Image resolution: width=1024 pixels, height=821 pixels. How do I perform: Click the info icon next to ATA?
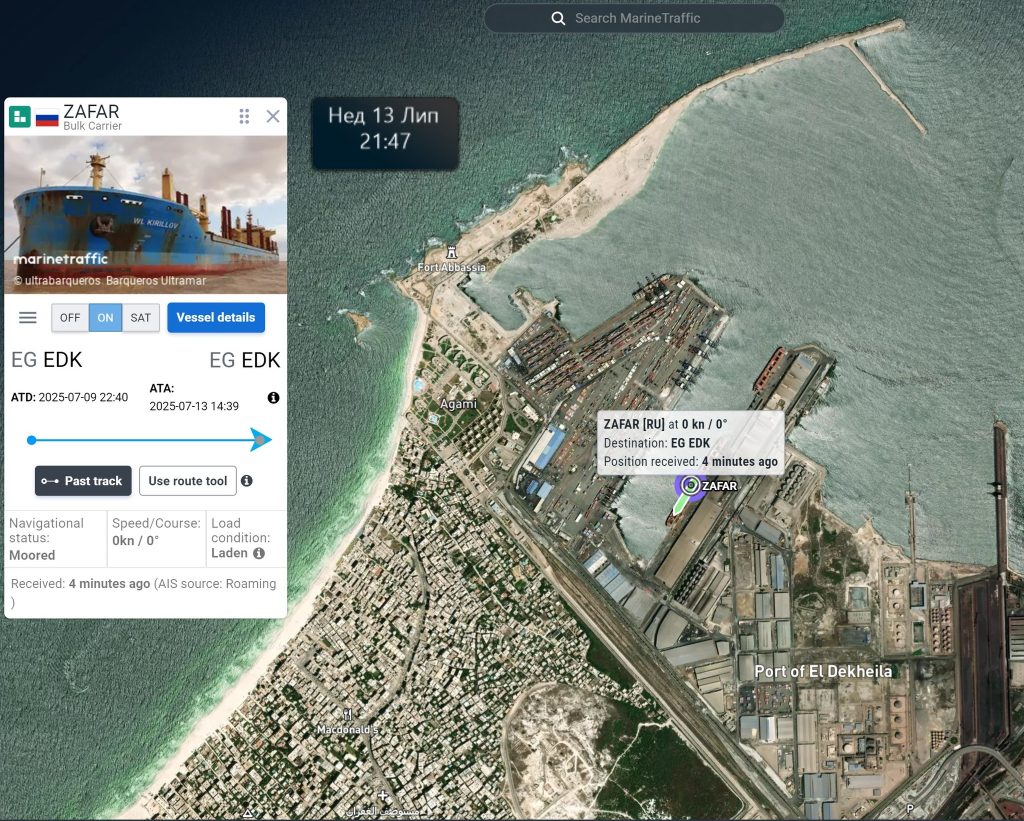[274, 398]
